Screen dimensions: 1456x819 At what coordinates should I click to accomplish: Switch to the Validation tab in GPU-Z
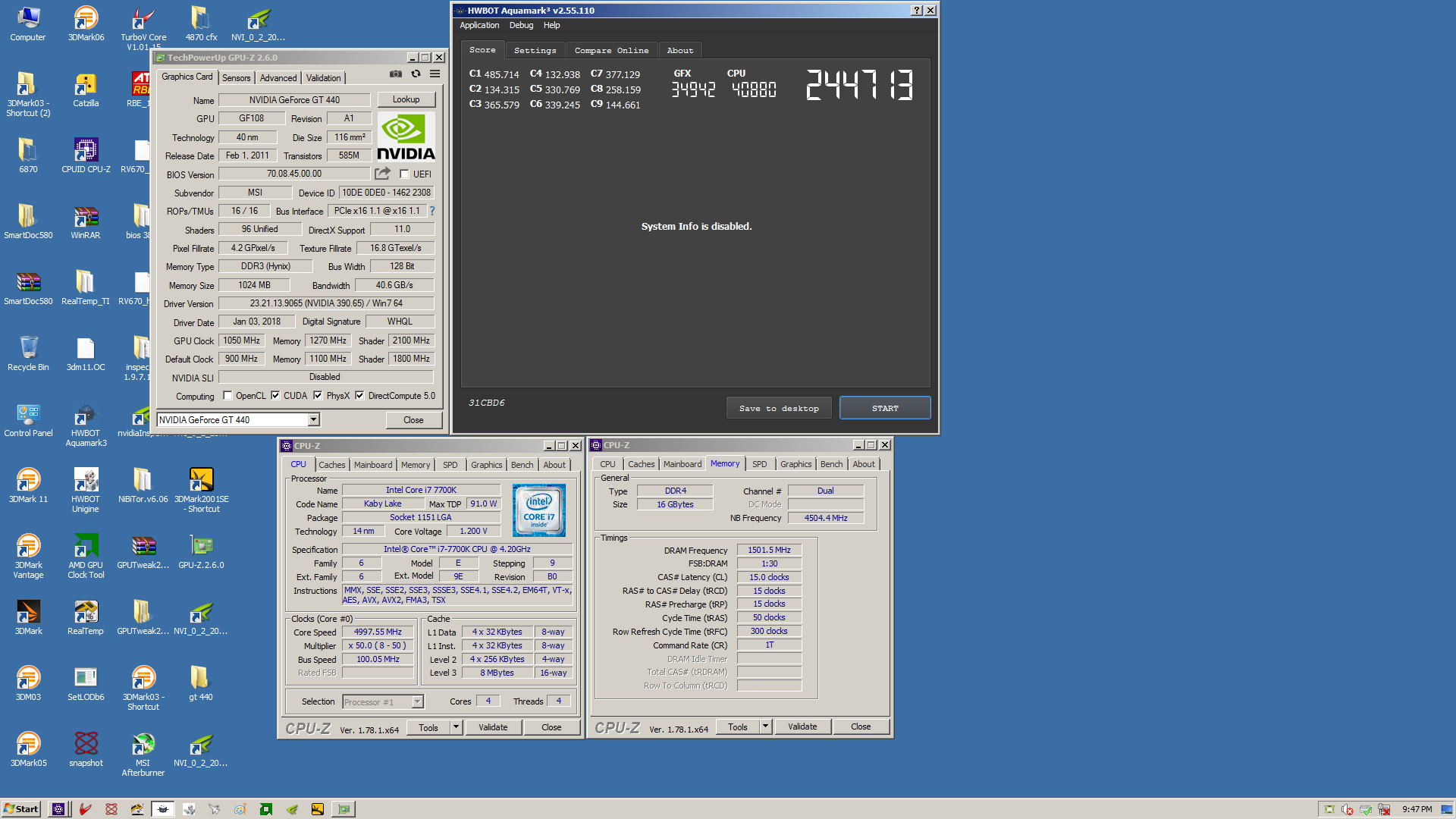[323, 78]
